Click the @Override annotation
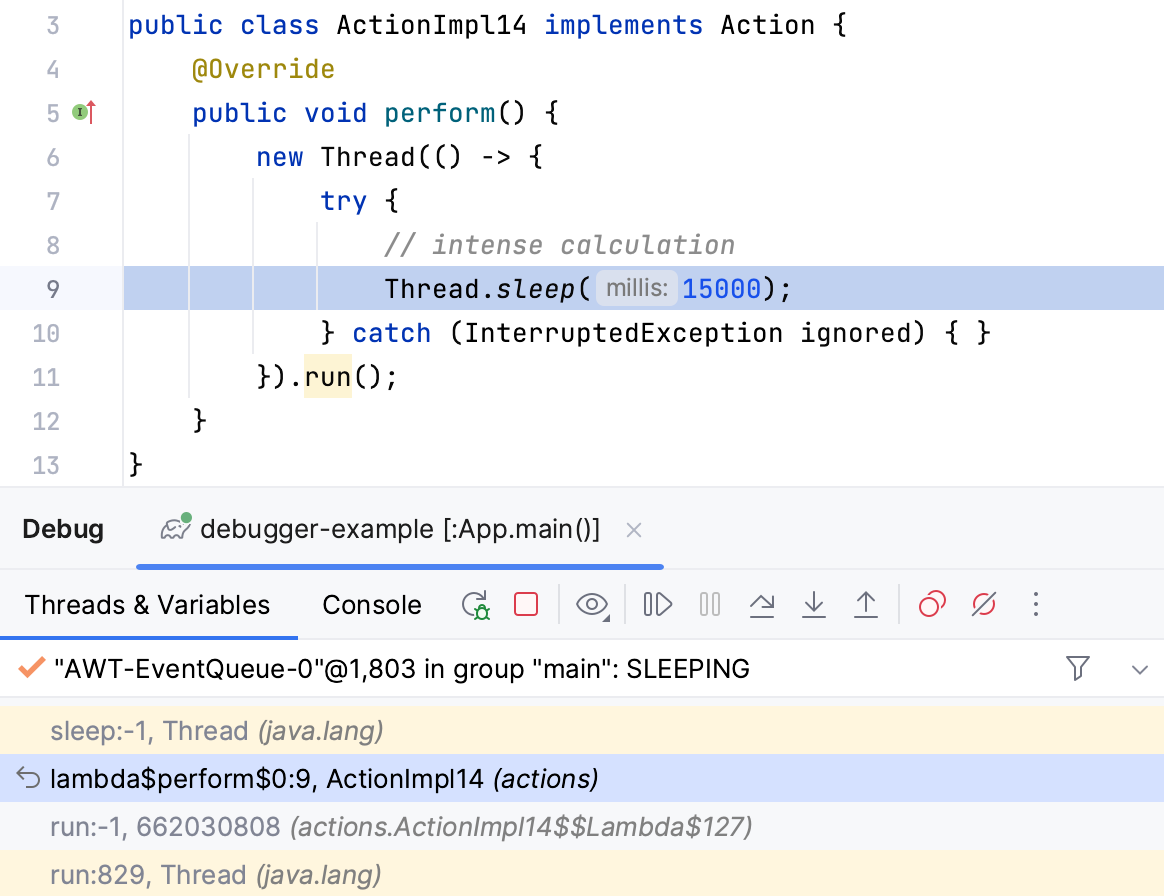 (264, 69)
